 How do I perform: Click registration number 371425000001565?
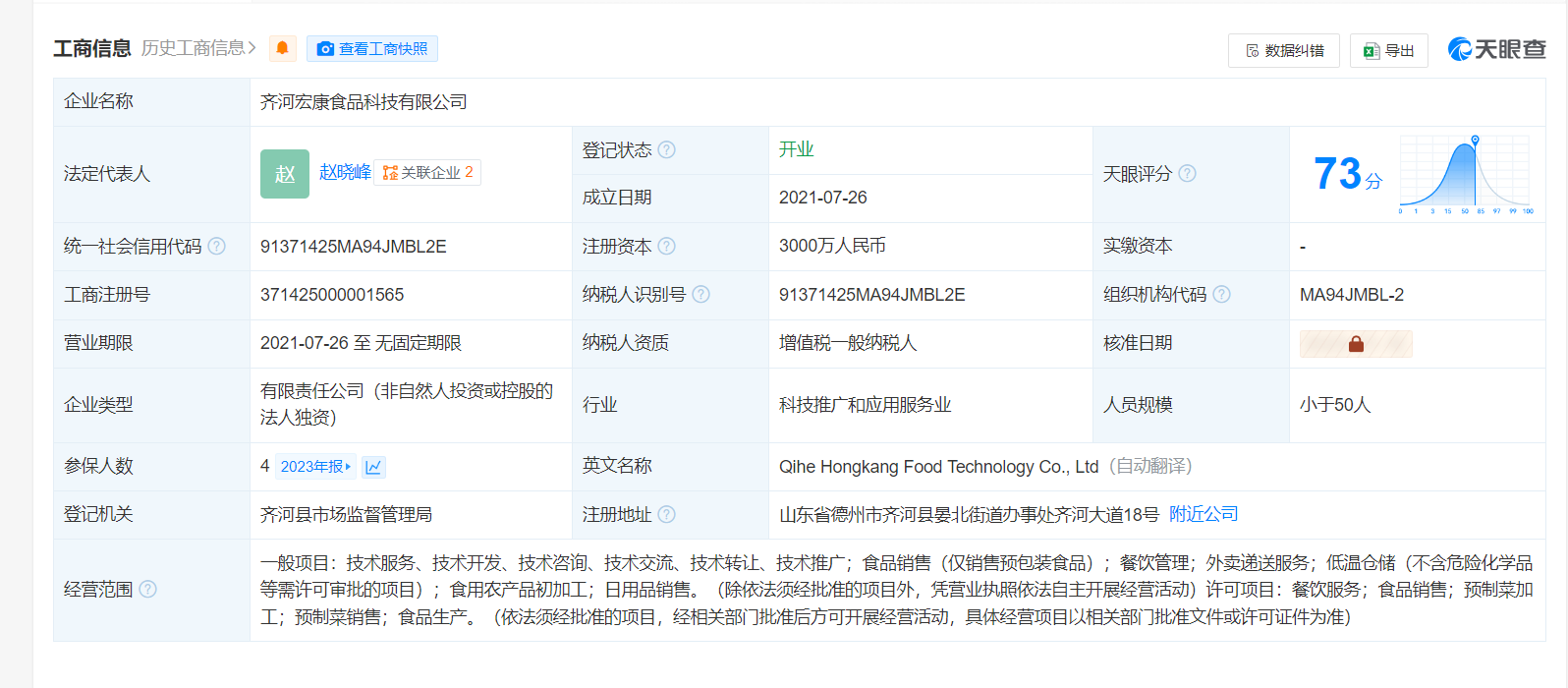coord(332,295)
